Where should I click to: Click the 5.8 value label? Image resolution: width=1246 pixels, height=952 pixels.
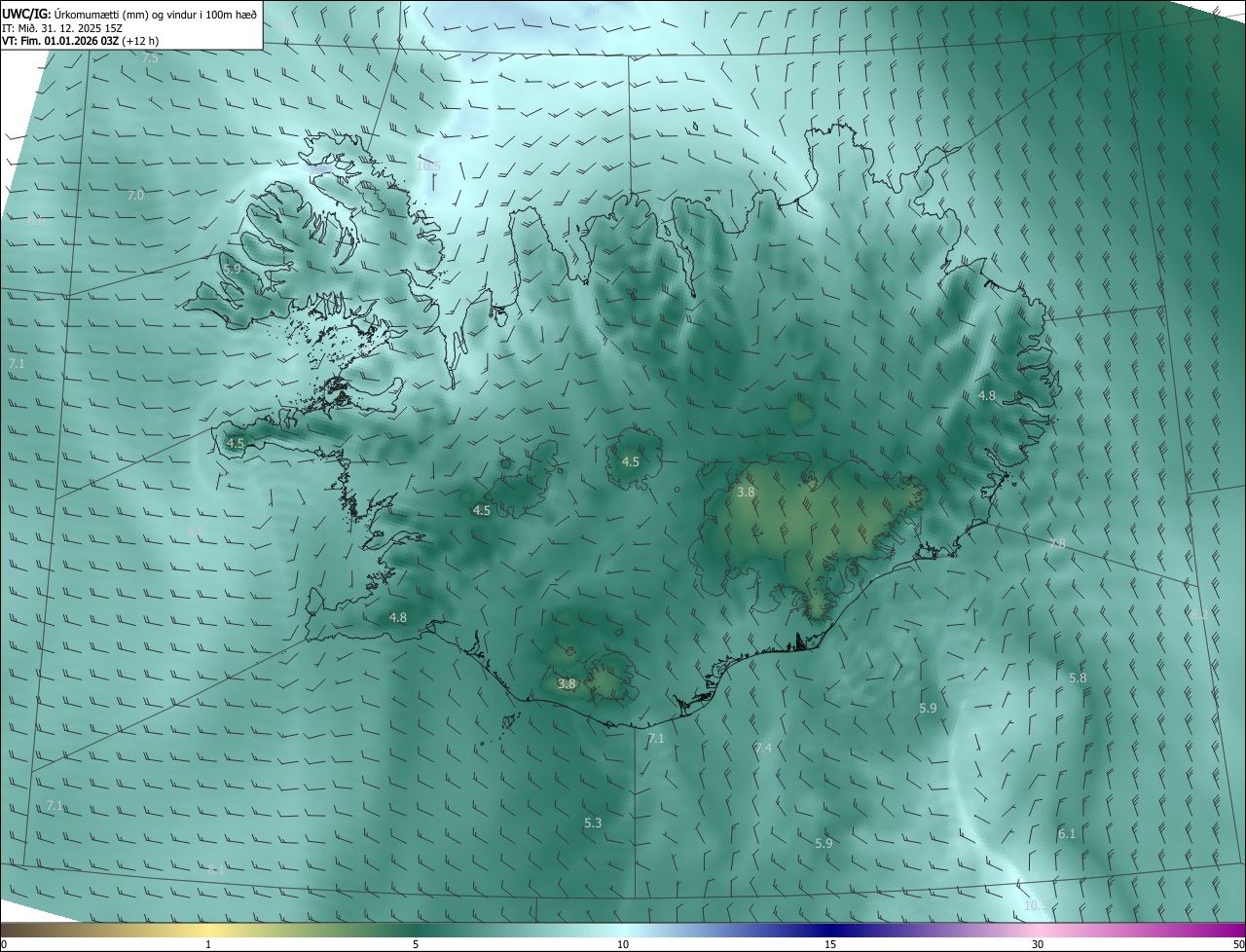(x=1078, y=678)
